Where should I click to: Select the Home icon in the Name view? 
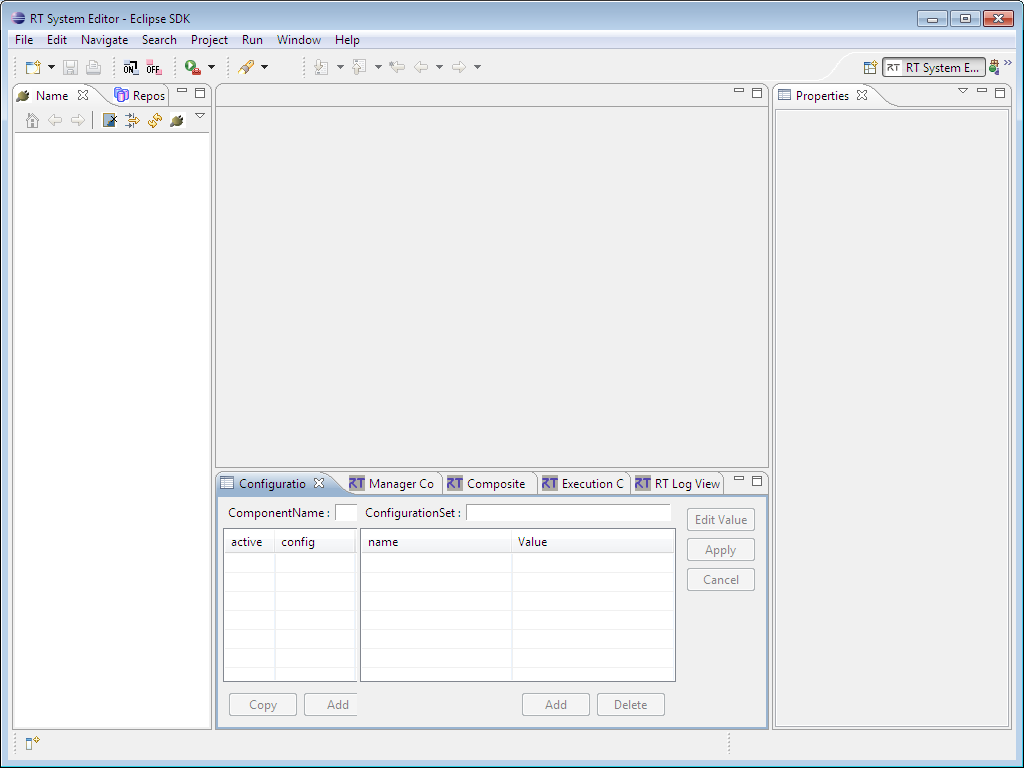pos(31,120)
